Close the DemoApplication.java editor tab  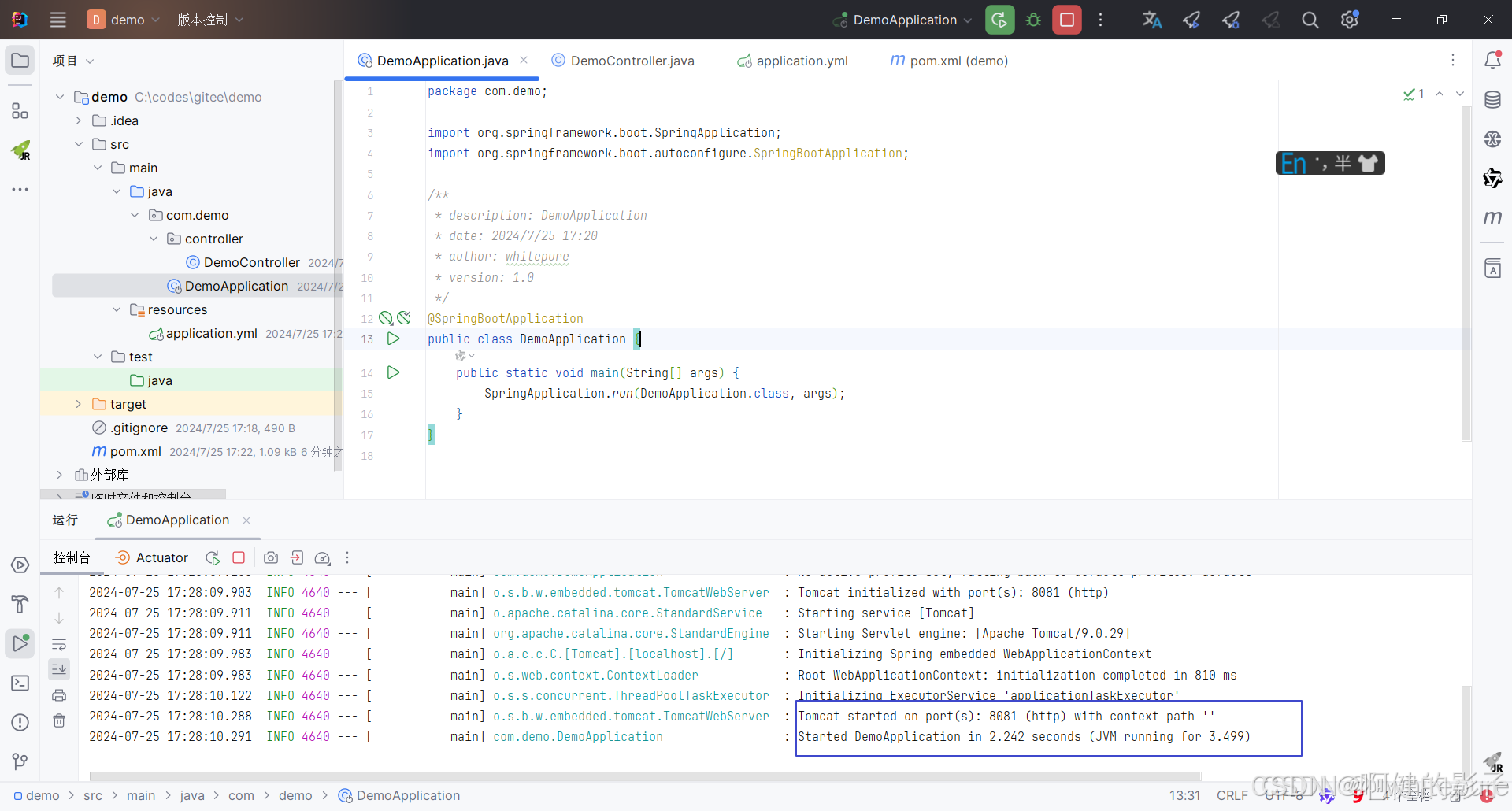(x=524, y=60)
